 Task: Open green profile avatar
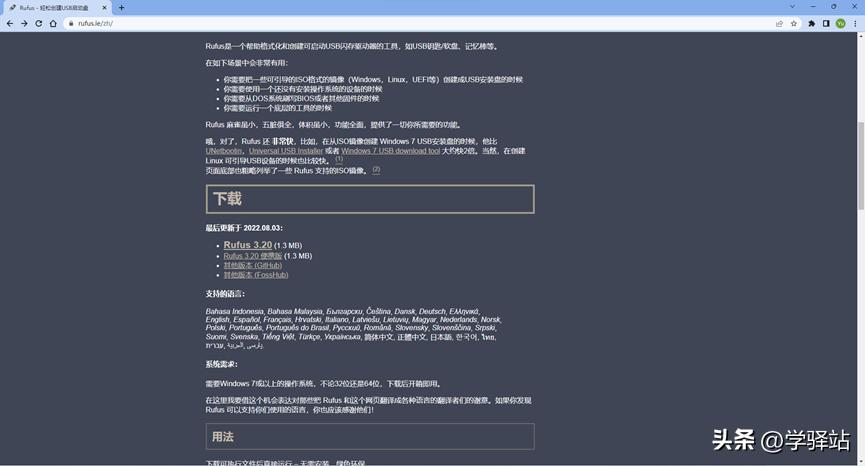pyautogui.click(x=840, y=24)
